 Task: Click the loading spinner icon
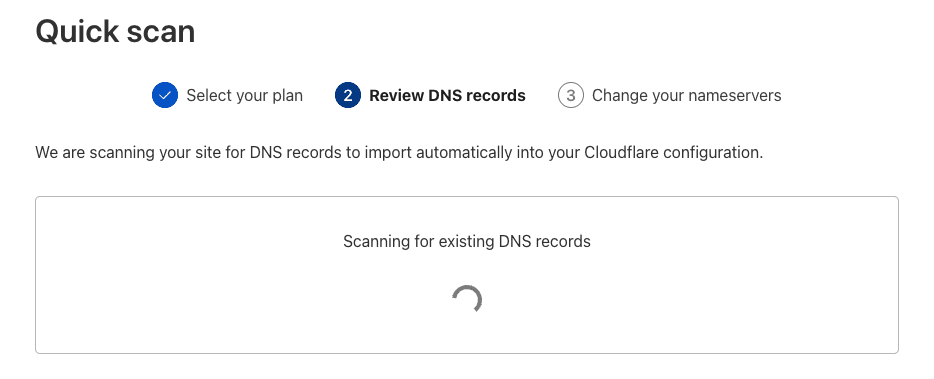(x=467, y=300)
